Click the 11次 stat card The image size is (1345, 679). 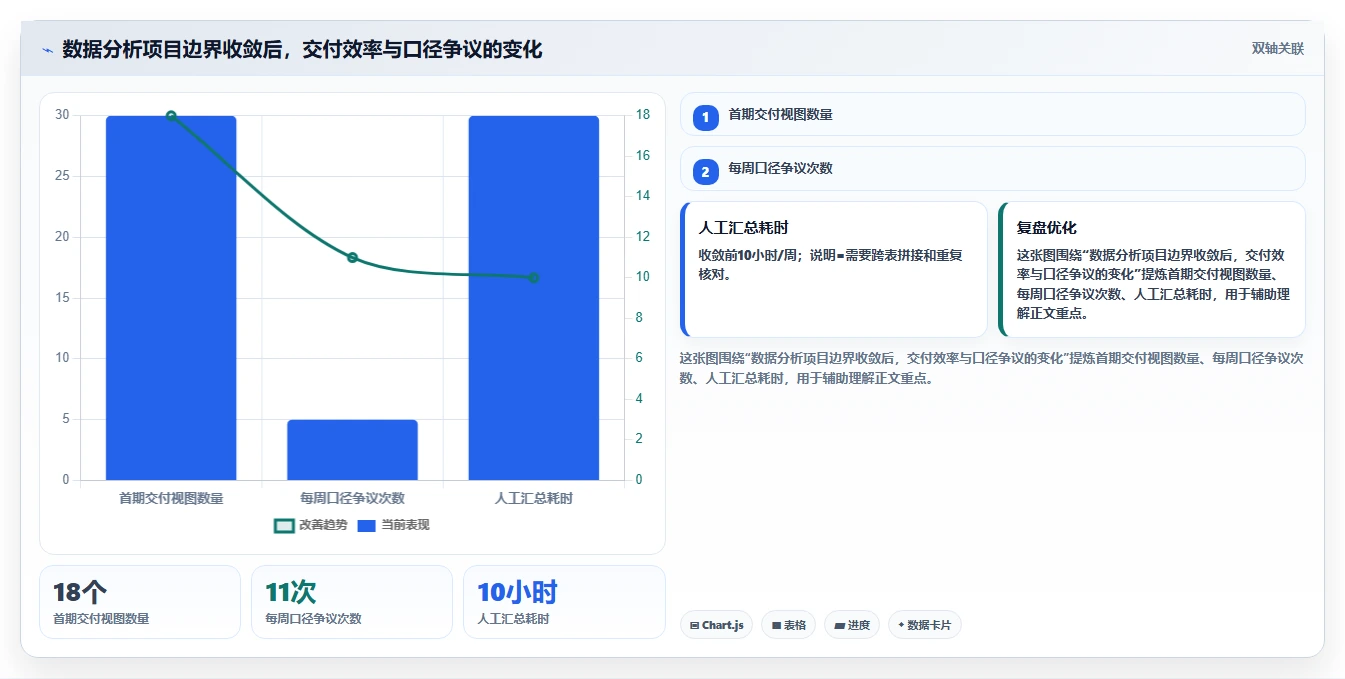[x=352, y=602]
